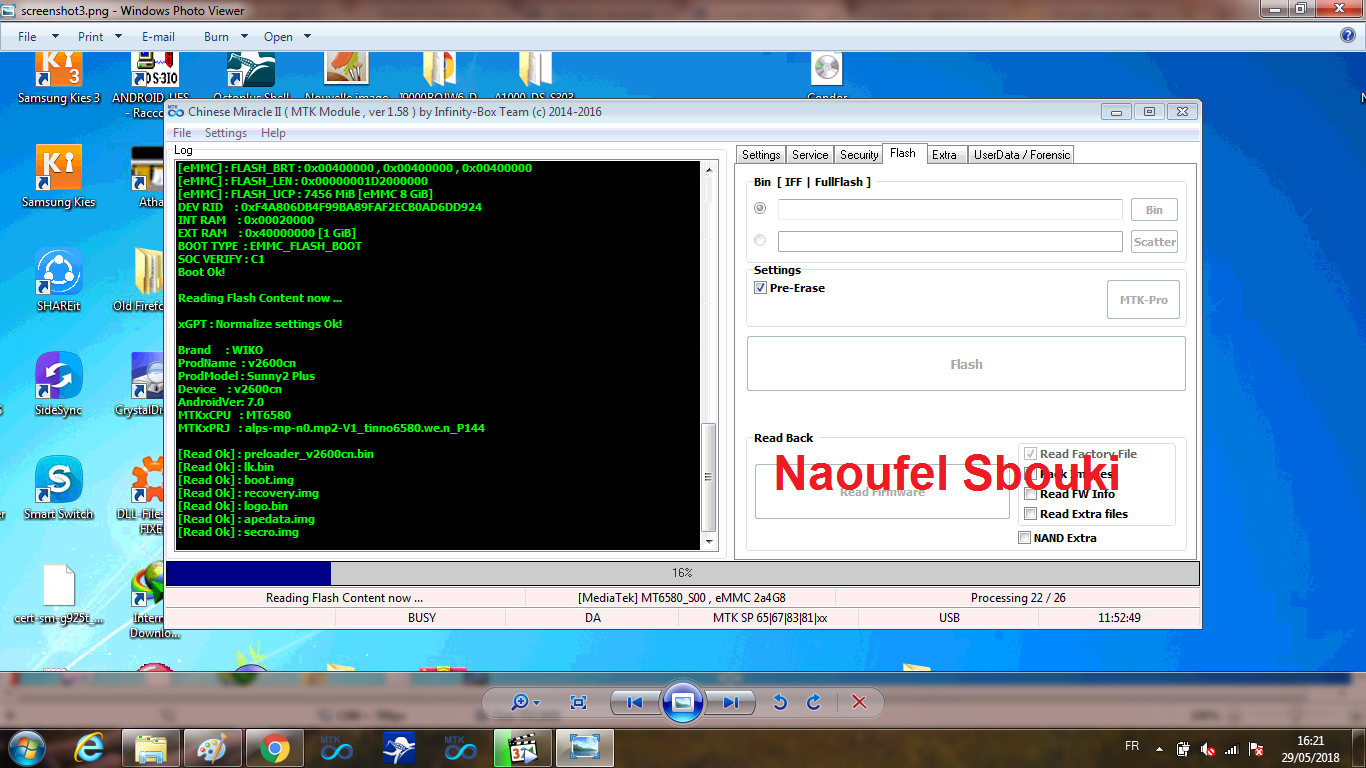
Task: Enable the Read Extra files checkbox
Action: point(1031,514)
